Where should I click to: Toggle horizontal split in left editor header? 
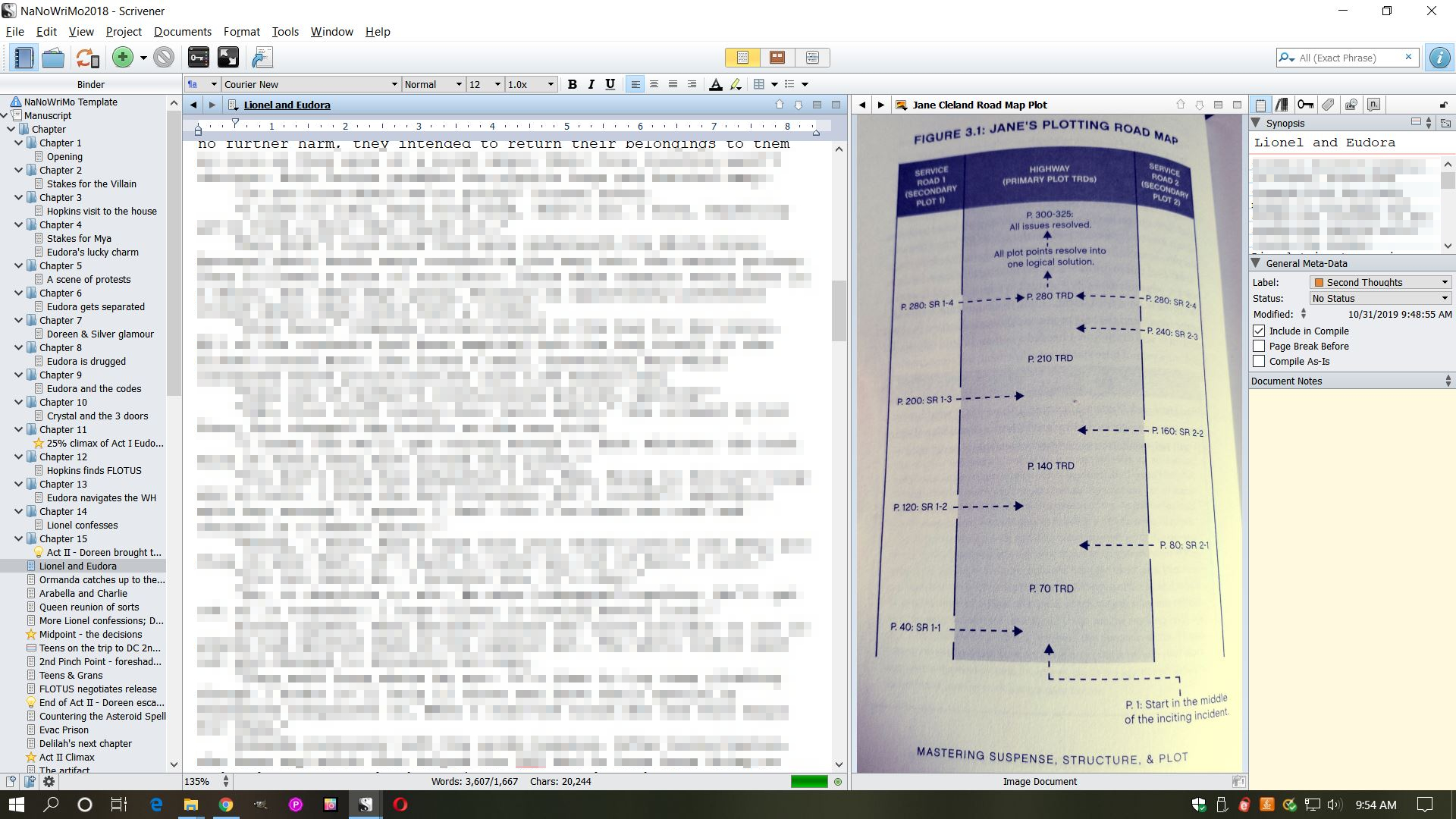coord(817,105)
